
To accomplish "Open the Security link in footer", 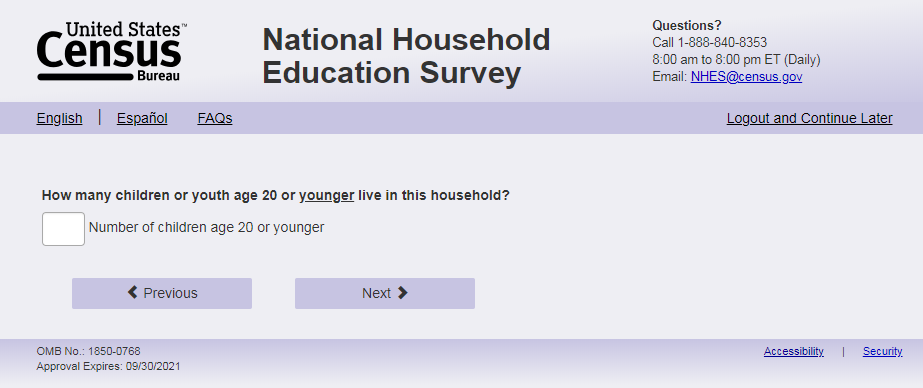I will coord(882,351).
